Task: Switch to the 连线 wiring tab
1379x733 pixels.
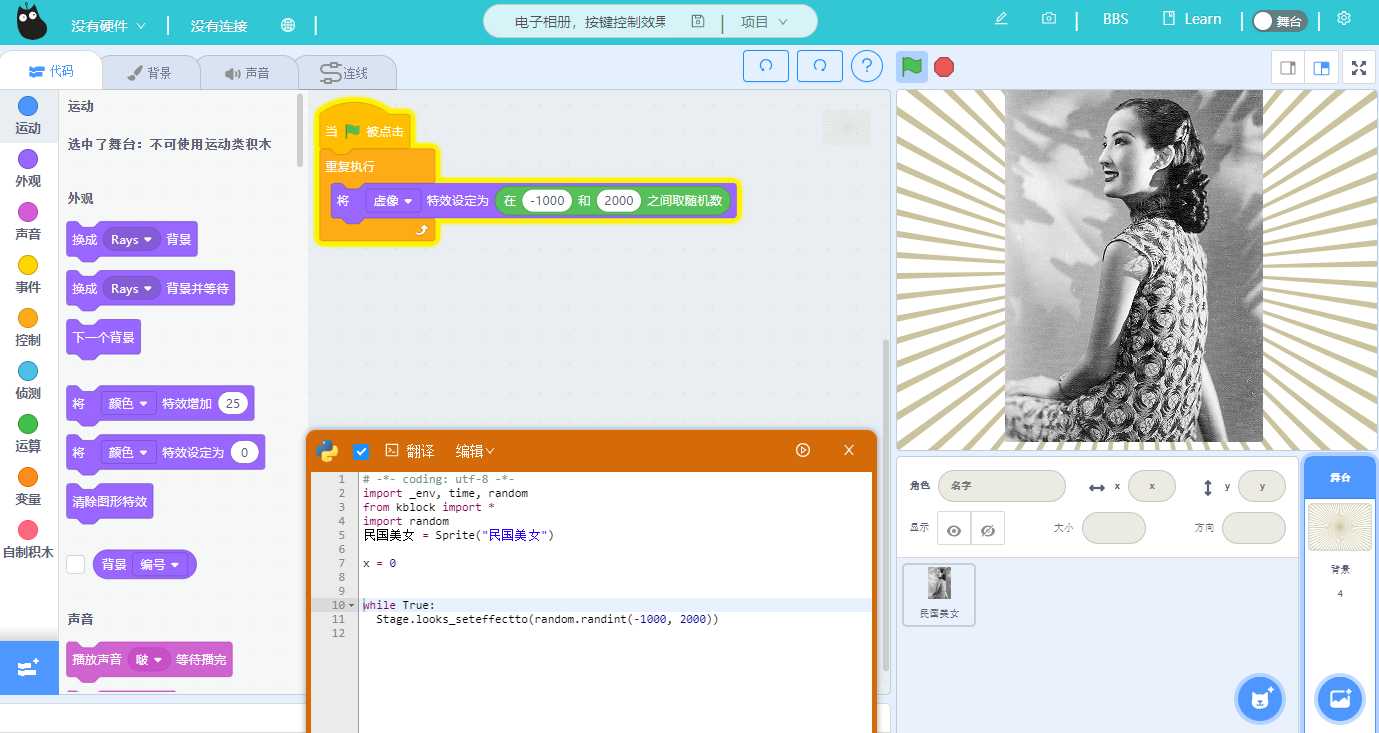Action: [x=345, y=73]
